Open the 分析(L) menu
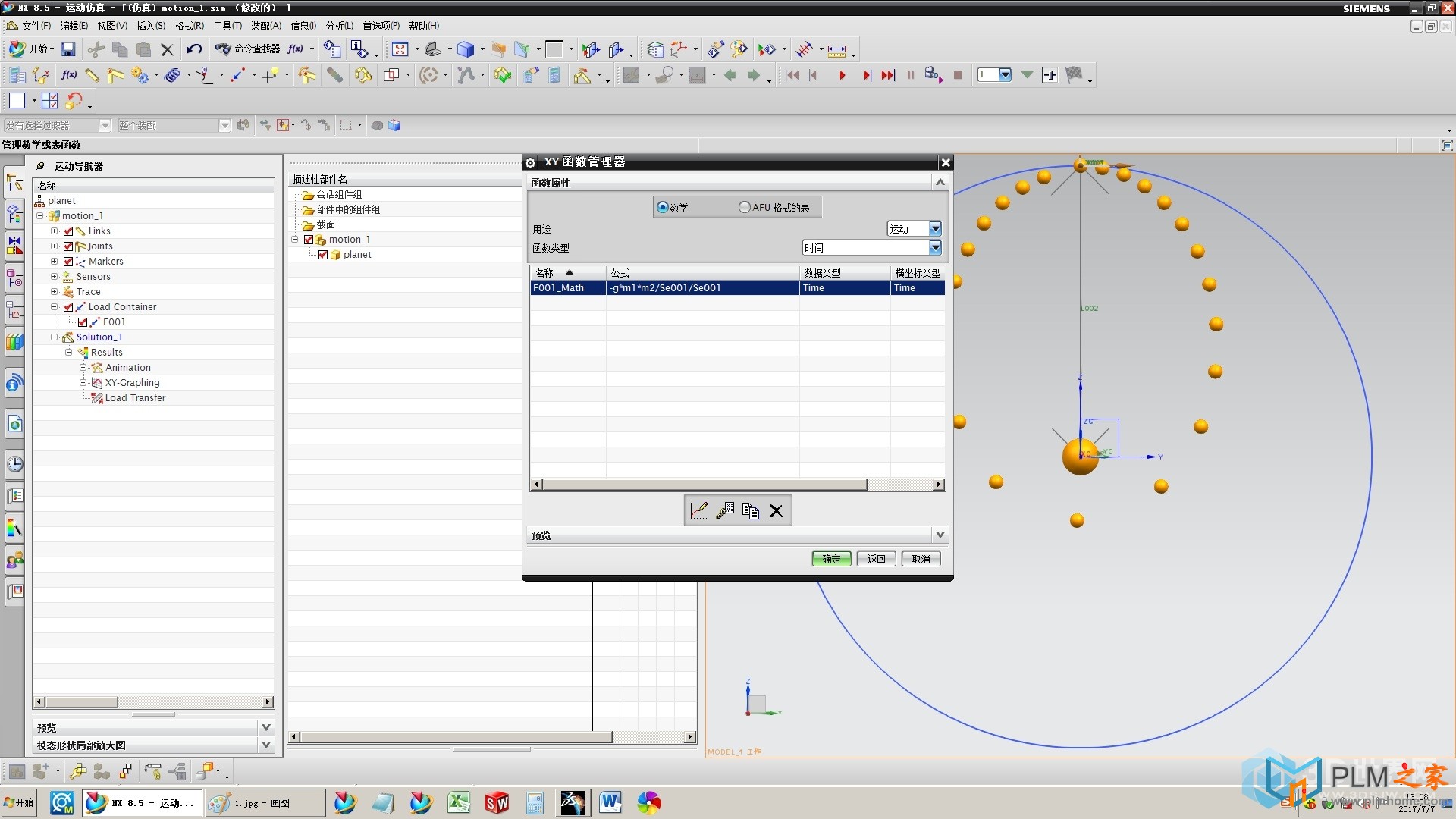 (339, 26)
